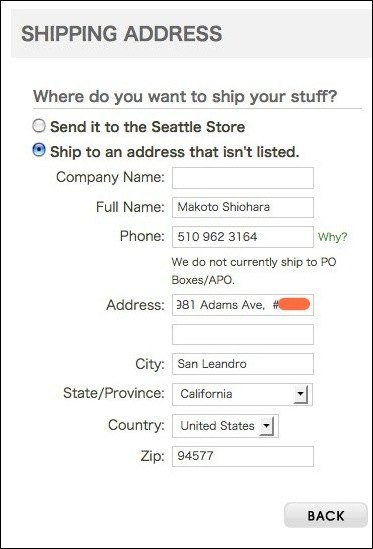373x549 pixels.
Task: Click the first Address line field
Action: 243,305
